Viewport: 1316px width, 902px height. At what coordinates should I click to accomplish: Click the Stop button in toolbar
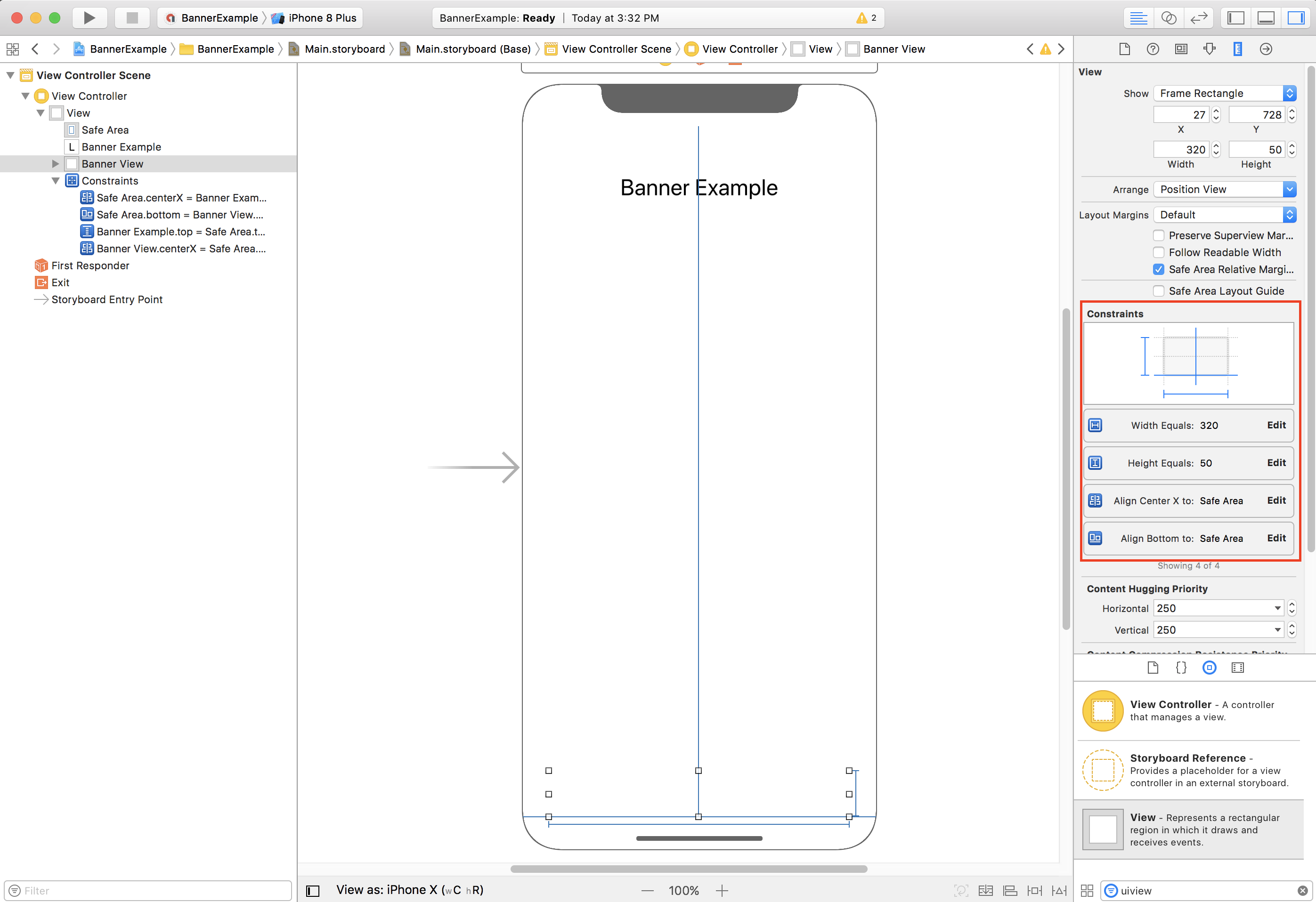coord(132,17)
